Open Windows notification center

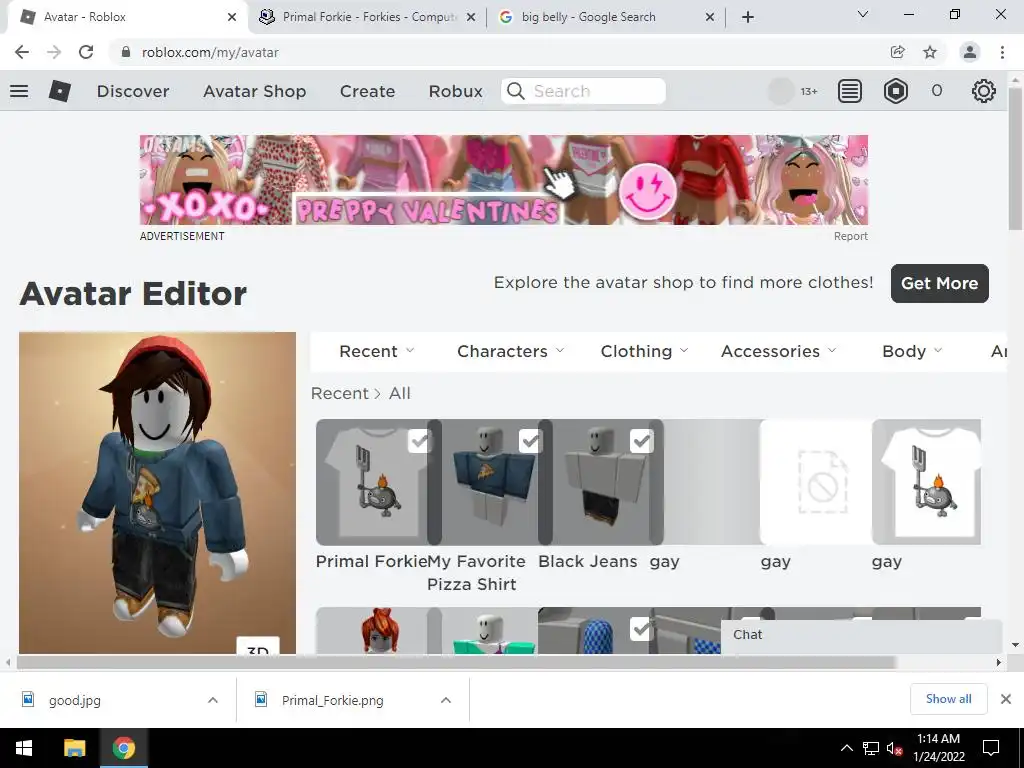tap(991, 748)
